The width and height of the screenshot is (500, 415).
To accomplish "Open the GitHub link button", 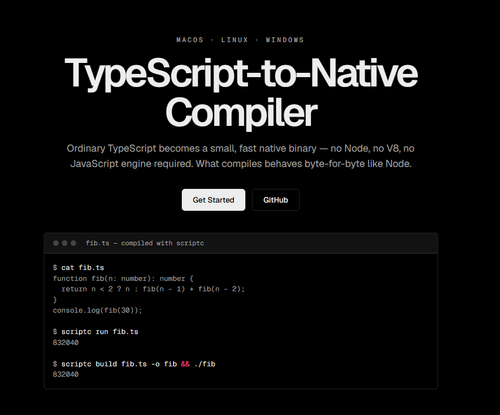I will tap(276, 200).
